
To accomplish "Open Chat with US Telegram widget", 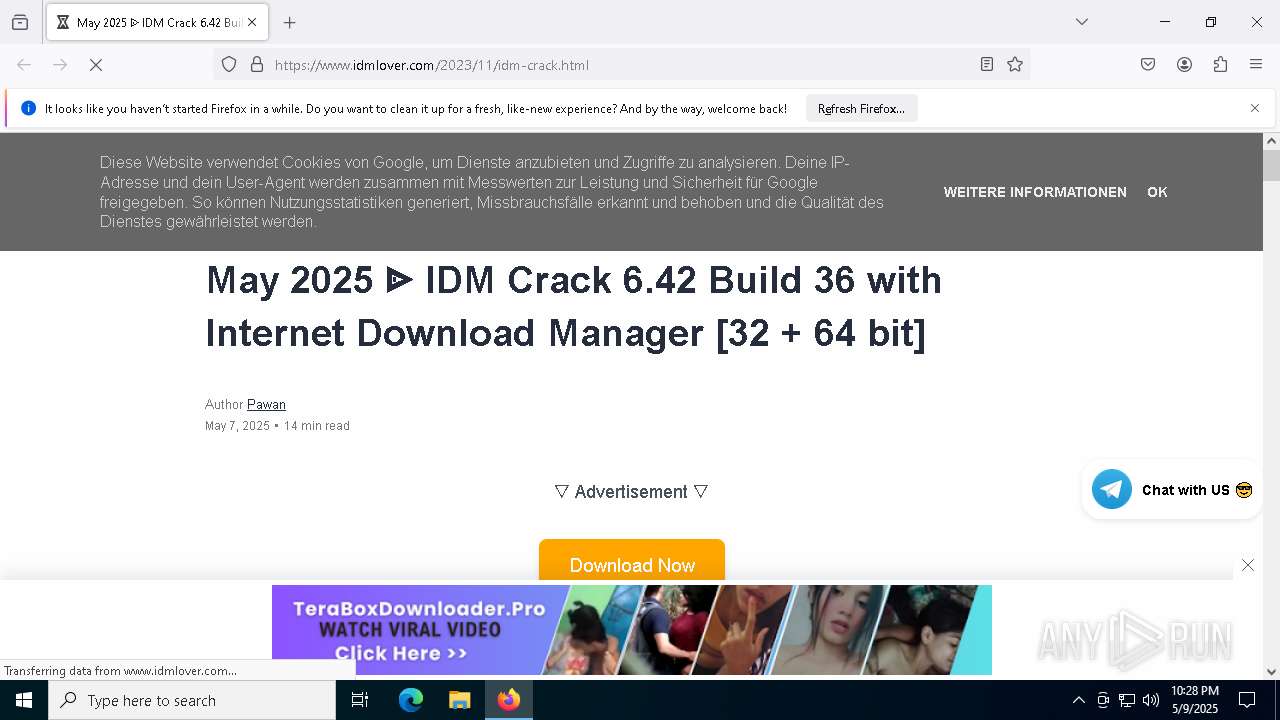I will tap(1172, 490).
